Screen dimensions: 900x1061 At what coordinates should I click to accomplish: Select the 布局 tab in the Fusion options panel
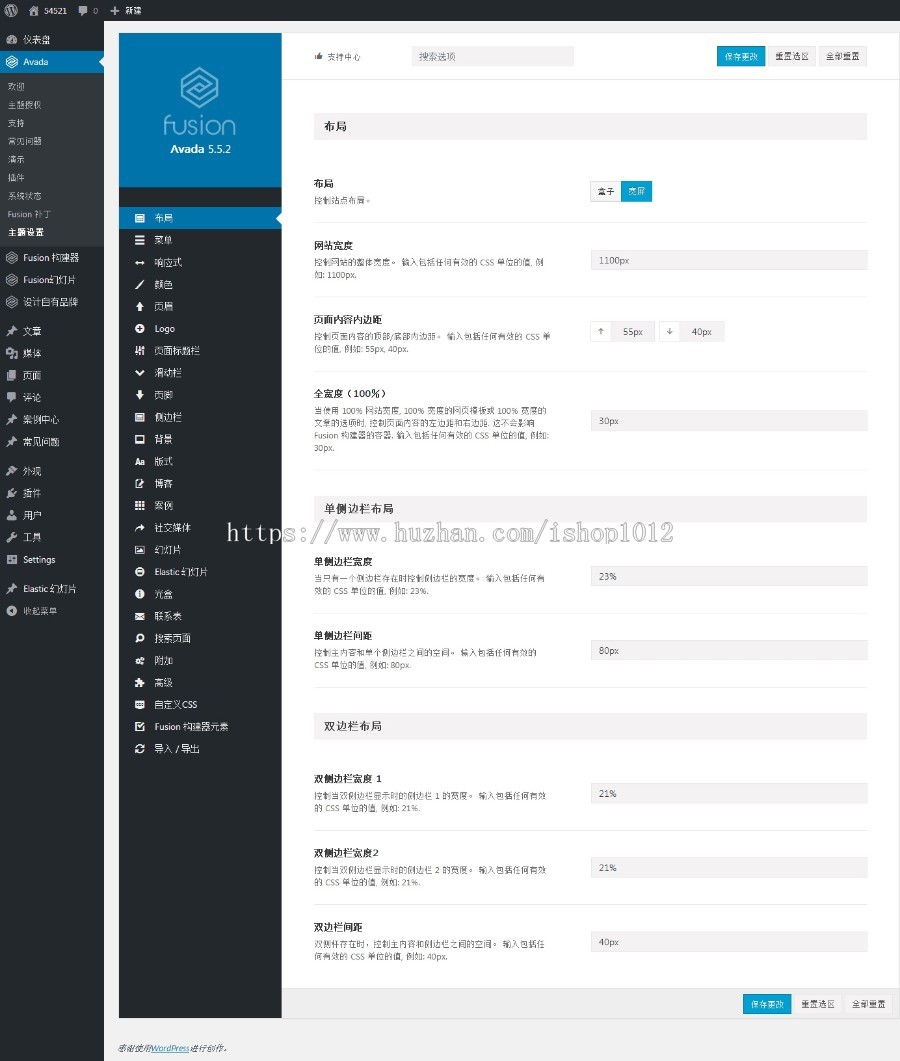click(x=200, y=218)
